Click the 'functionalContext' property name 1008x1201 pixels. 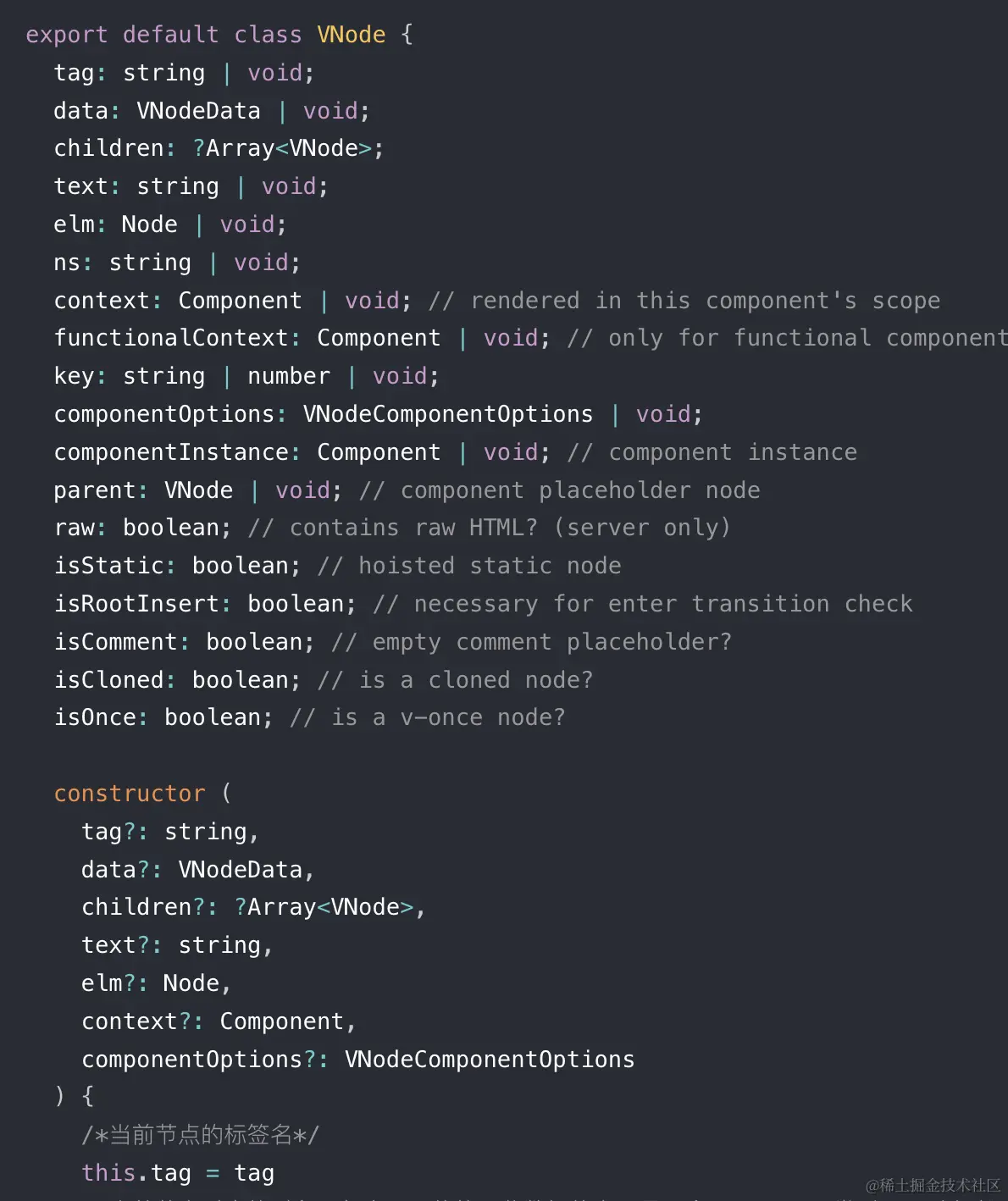[170, 338]
